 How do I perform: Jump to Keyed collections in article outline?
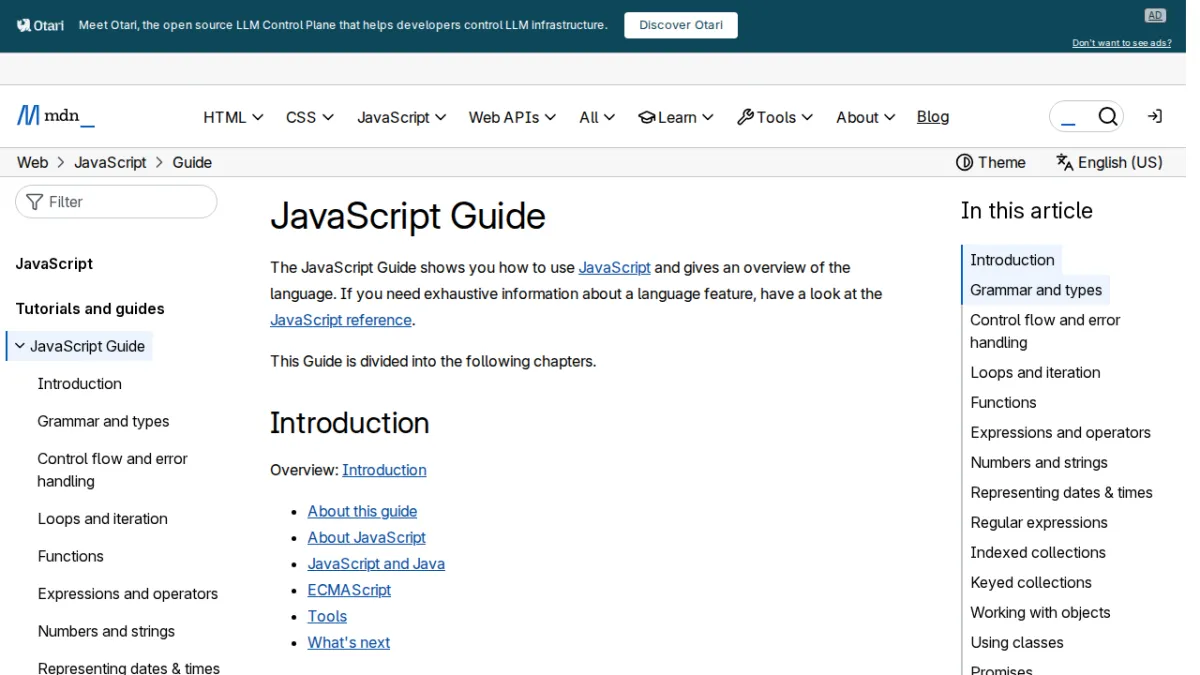pyautogui.click(x=1031, y=582)
